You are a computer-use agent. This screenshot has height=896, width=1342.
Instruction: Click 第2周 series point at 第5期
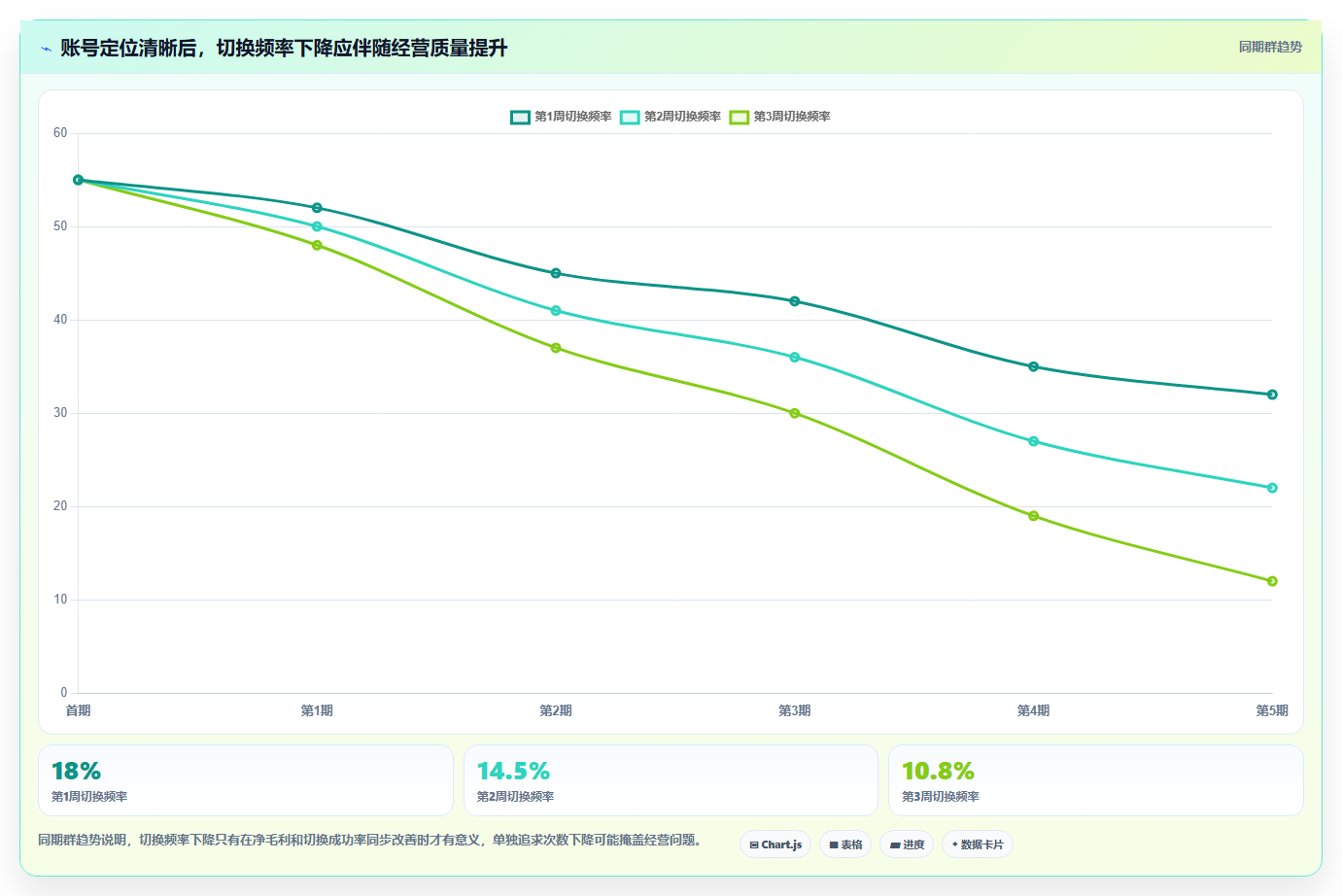1272,488
